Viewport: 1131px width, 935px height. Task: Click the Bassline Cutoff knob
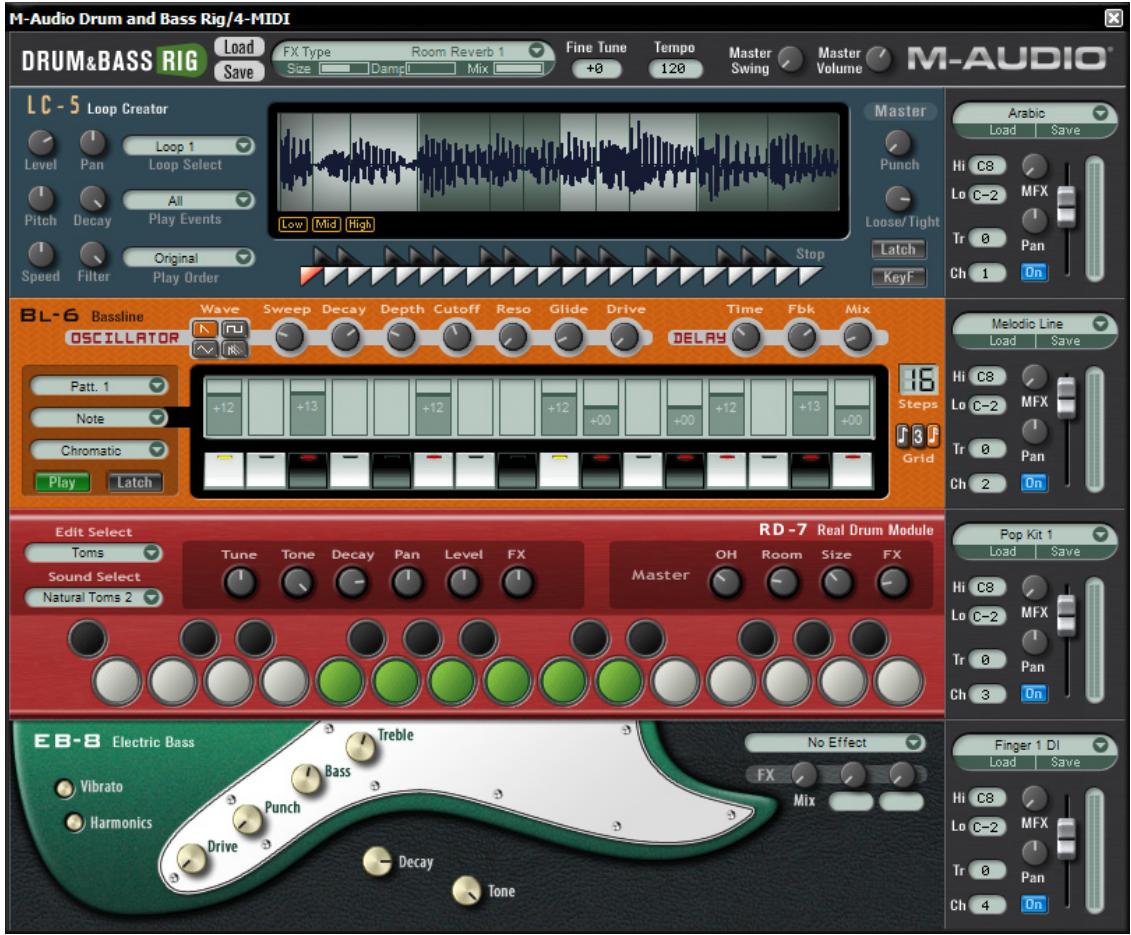click(457, 337)
